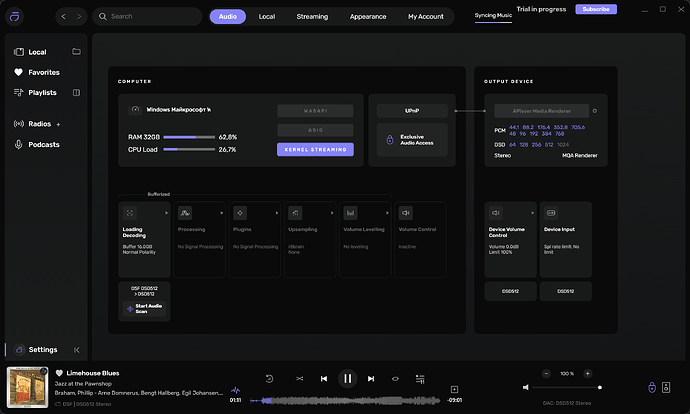
Task: Click into the Search field
Action: [x=147, y=17]
